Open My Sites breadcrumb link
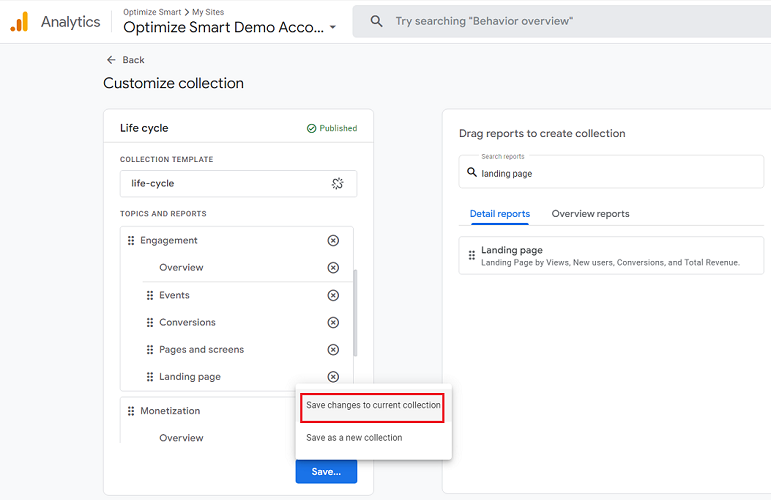771x500 pixels. [208, 12]
